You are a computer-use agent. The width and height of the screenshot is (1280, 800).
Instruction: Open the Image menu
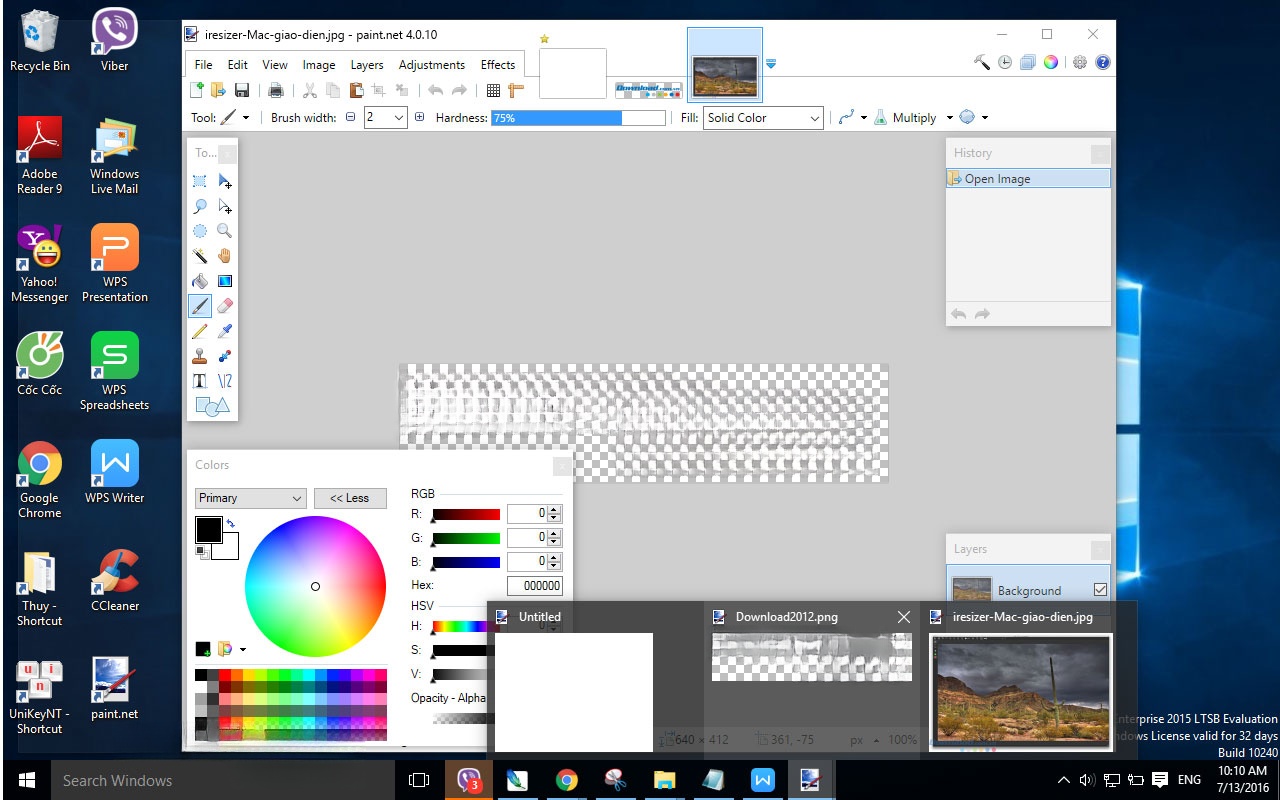(x=319, y=64)
